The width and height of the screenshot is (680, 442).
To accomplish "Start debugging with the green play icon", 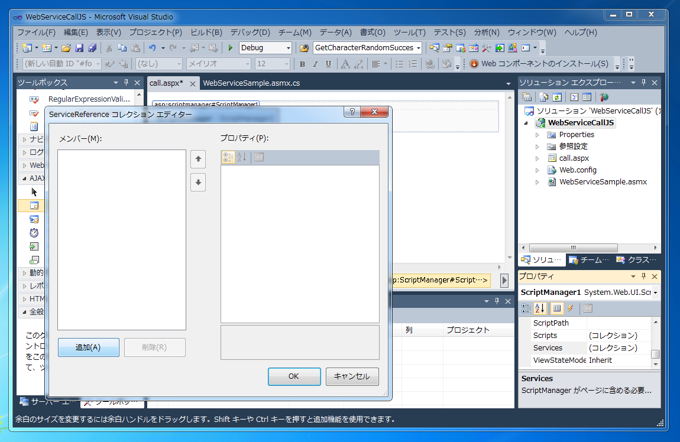I will click(x=230, y=48).
